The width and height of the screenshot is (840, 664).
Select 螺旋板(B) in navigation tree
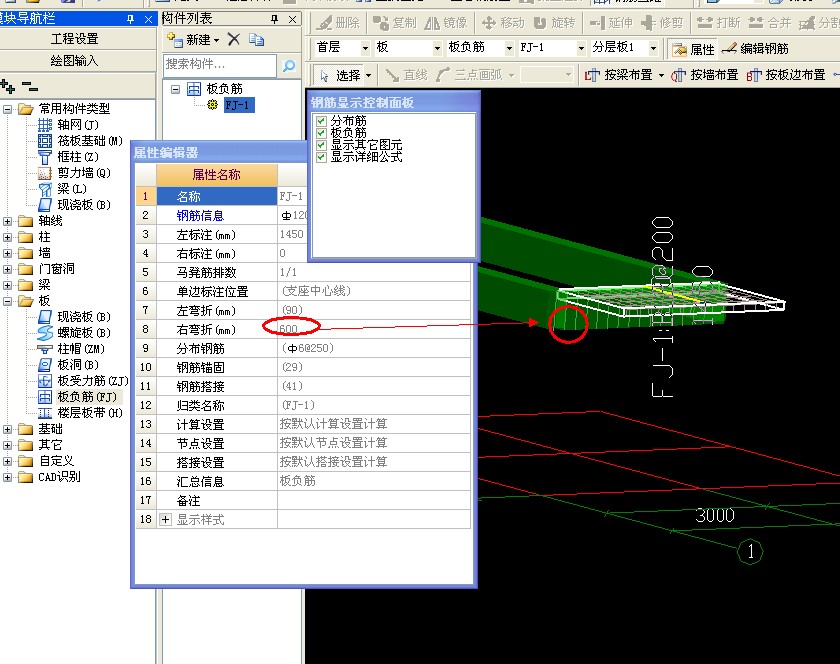point(74,333)
